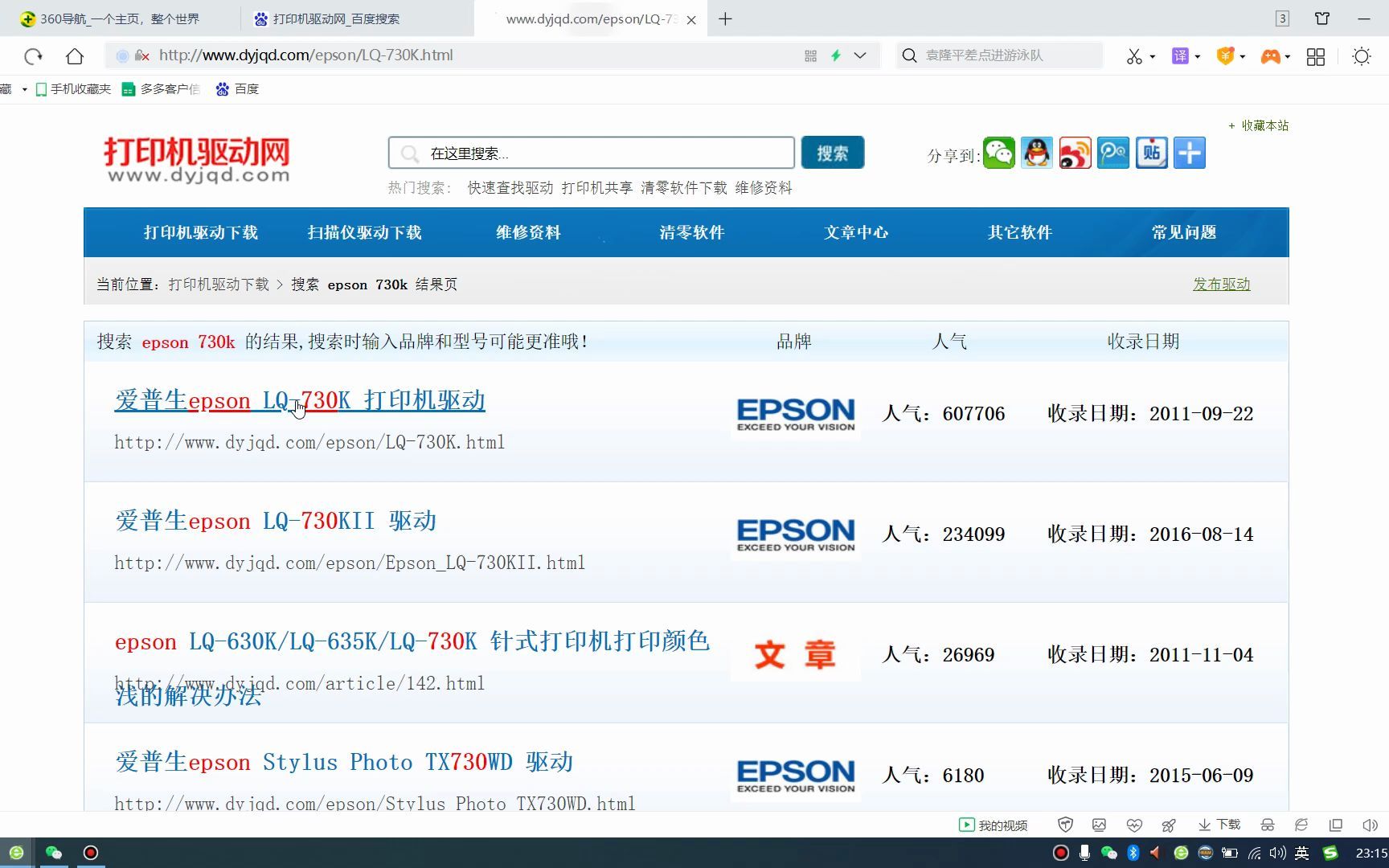
Task: Share to WeChat icon
Action: click(999, 153)
